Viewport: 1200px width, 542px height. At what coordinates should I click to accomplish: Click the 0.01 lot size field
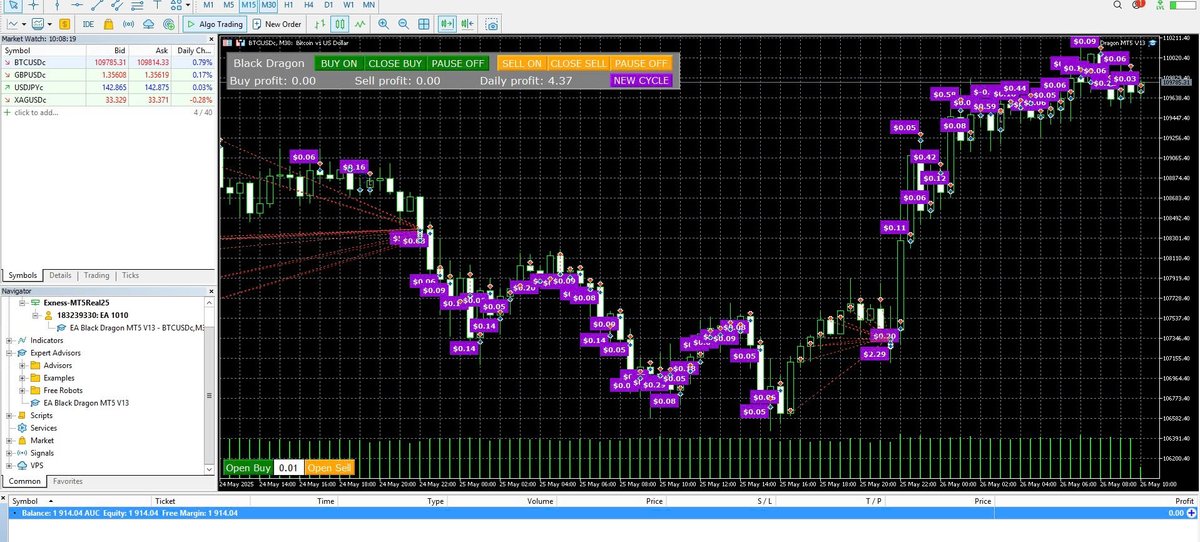point(289,467)
